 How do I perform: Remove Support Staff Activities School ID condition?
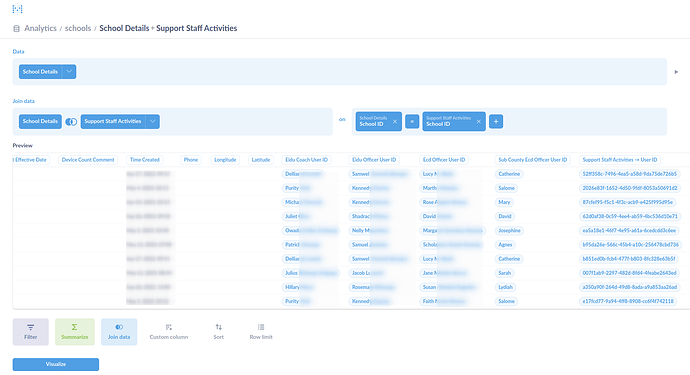point(478,121)
